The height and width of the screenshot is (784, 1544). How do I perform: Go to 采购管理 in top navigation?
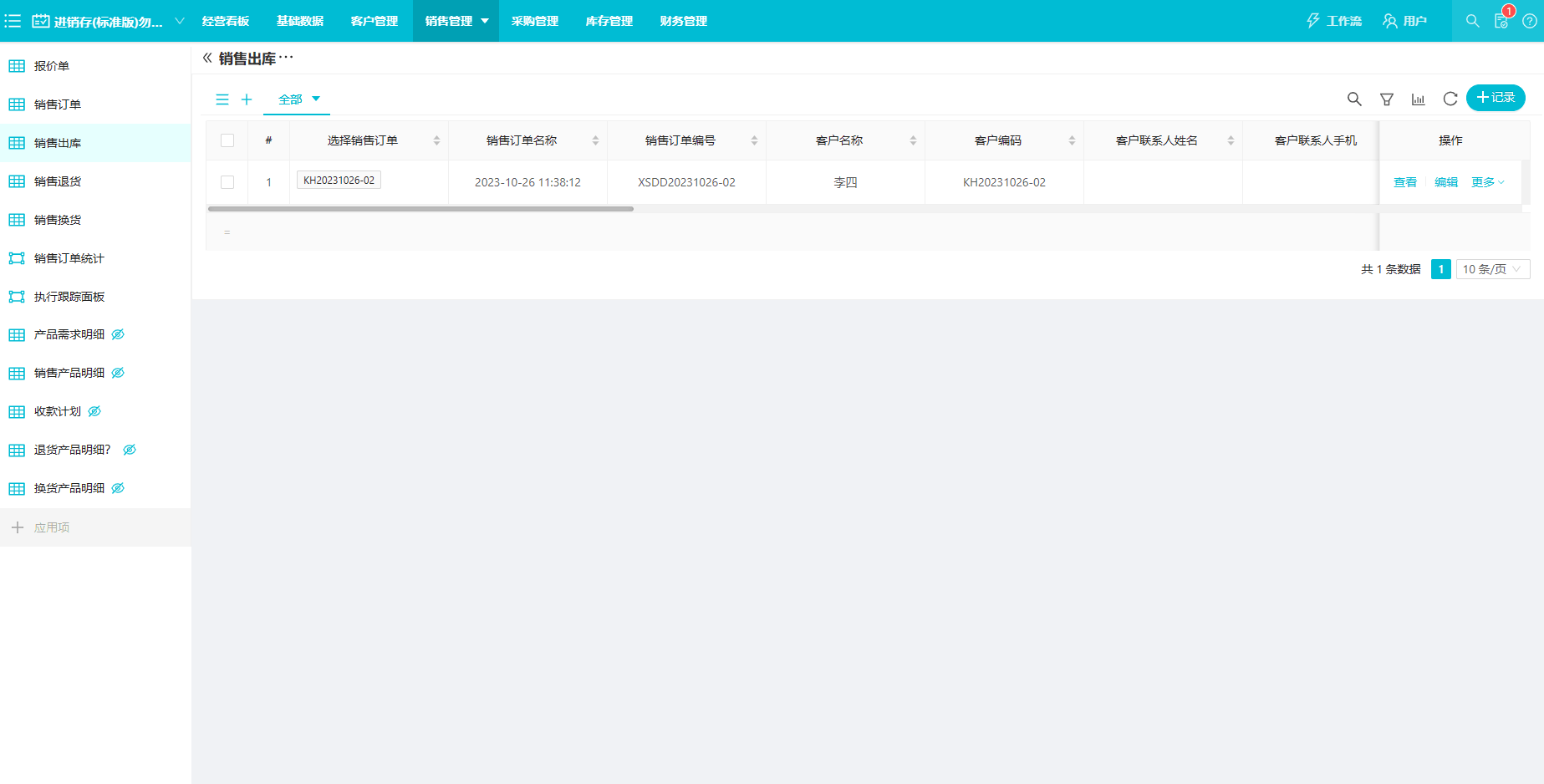[x=535, y=21]
